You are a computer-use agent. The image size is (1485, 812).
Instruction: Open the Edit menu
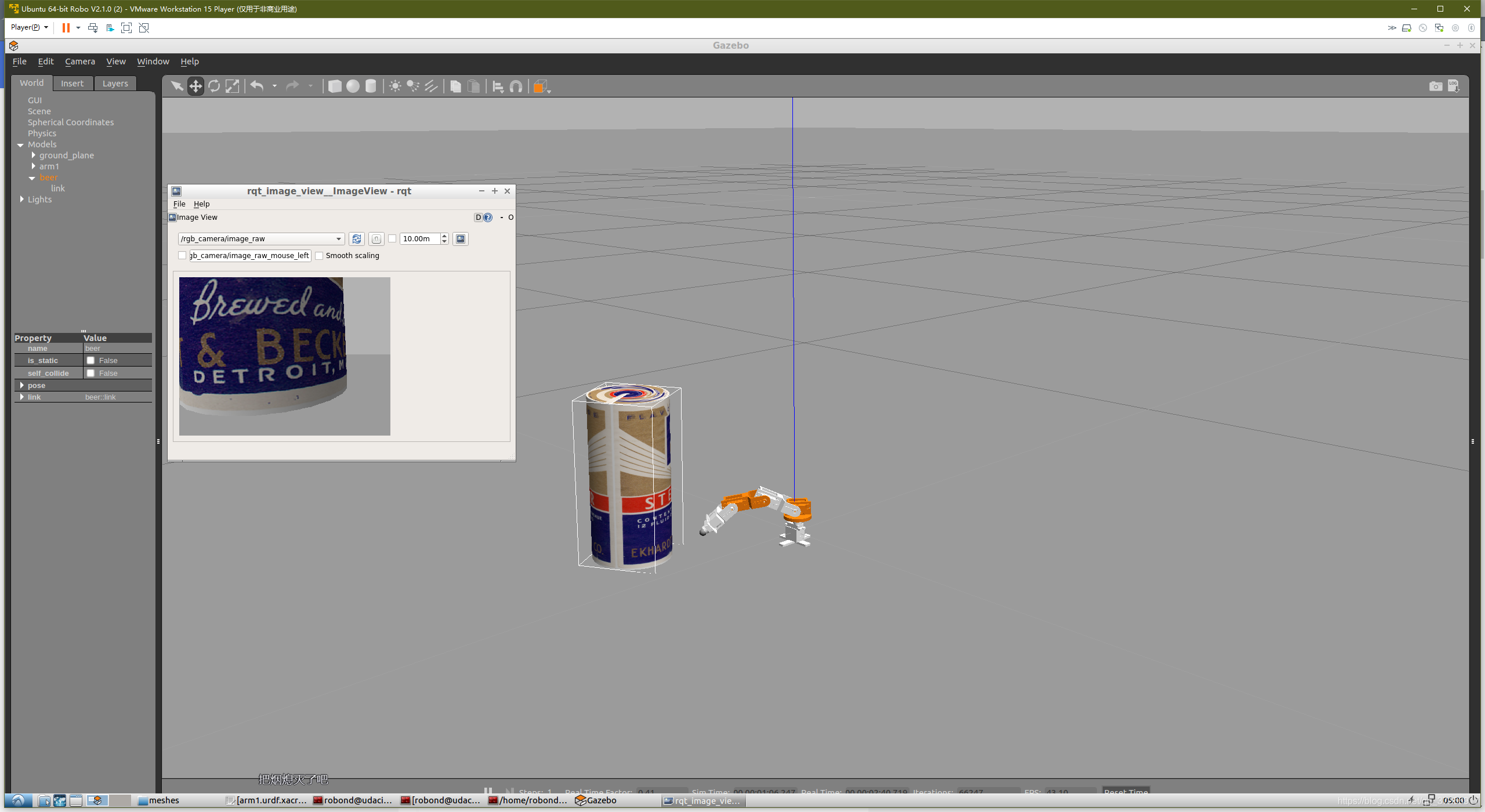46,61
